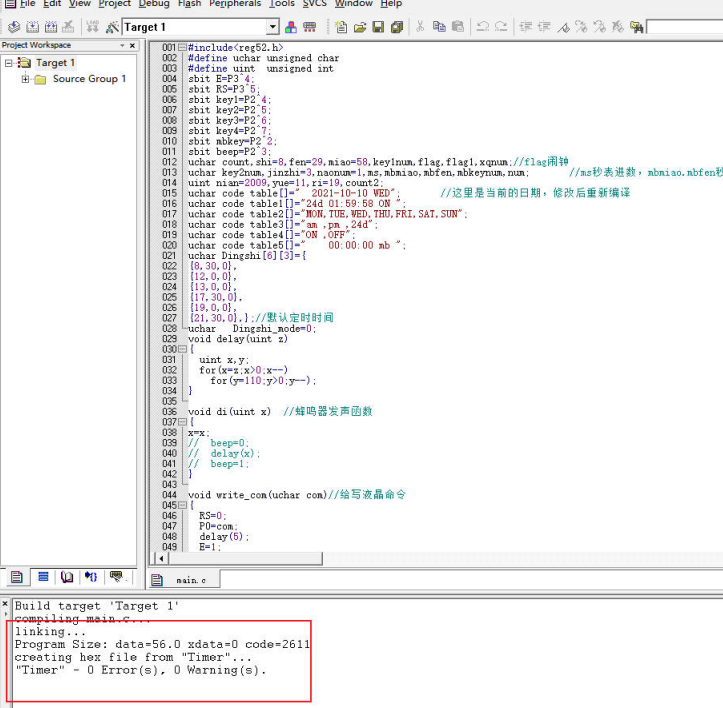Click the Save All stacked floppy icon
Image resolution: width=723 pixels, height=708 pixels.
coord(397,27)
